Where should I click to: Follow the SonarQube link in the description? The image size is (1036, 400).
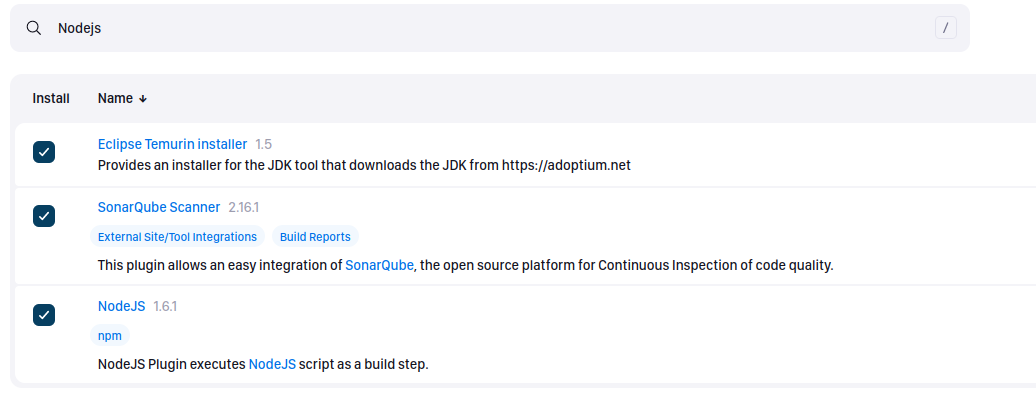[x=379, y=266]
